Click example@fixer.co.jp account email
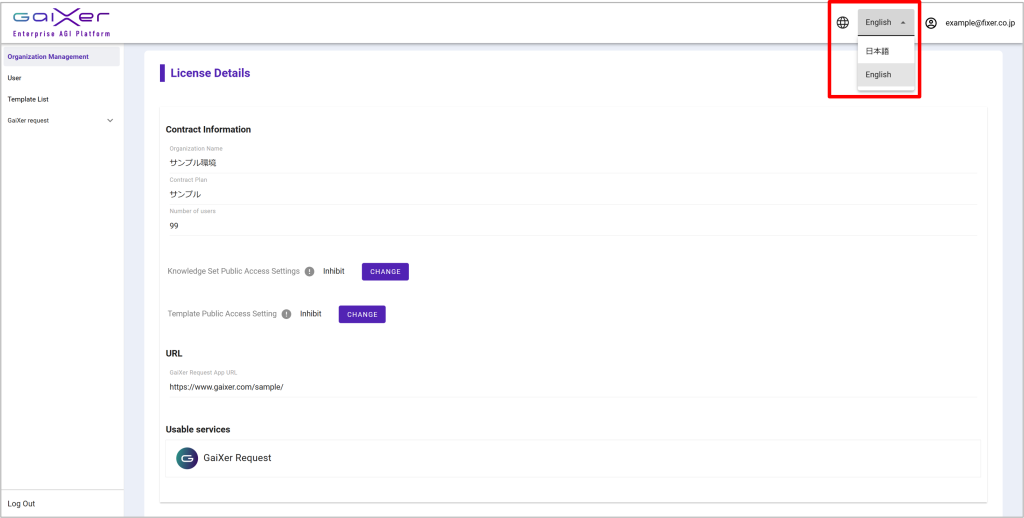This screenshot has height=518, width=1024. click(980, 23)
